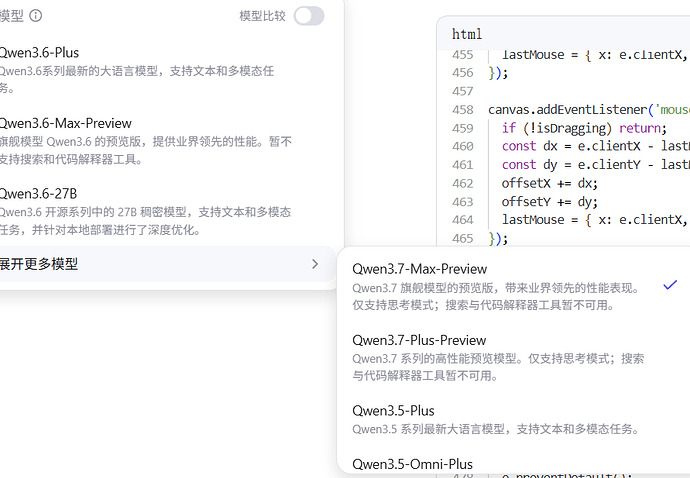Click the chevron arrow beside 展开更多模型
The height and width of the screenshot is (478, 690).
point(315,264)
